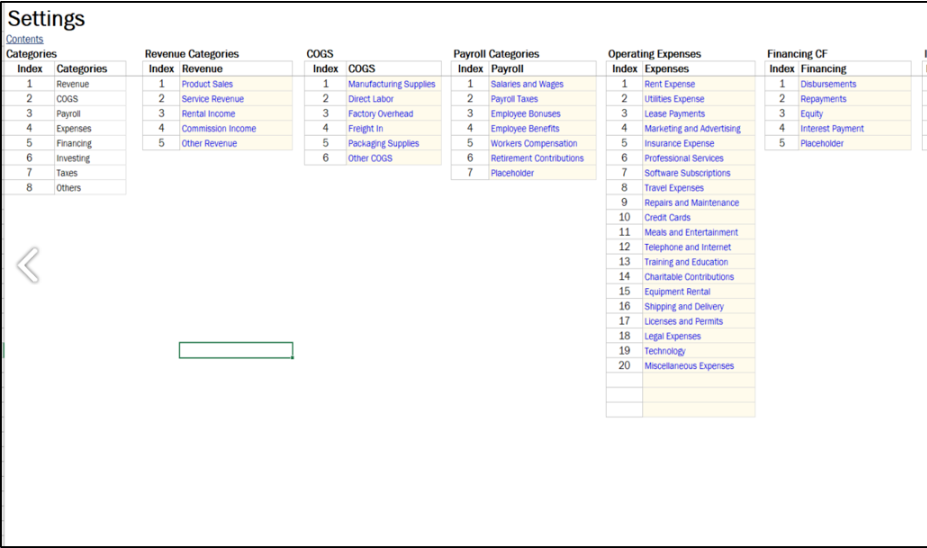This screenshot has height=548, width=927.
Task: Select the Manufacturing Supplies COGS cell
Action: pyautogui.click(x=391, y=84)
